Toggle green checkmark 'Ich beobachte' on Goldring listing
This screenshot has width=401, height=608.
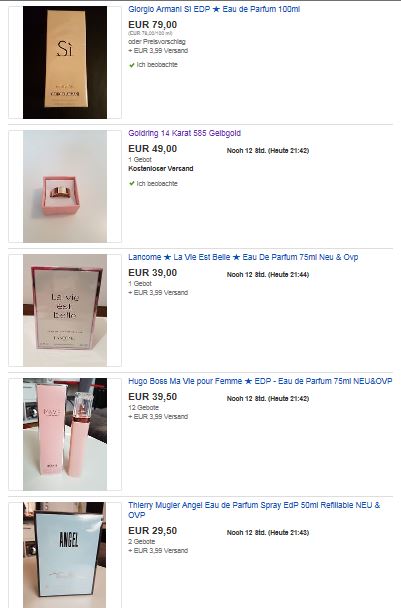[153, 184]
